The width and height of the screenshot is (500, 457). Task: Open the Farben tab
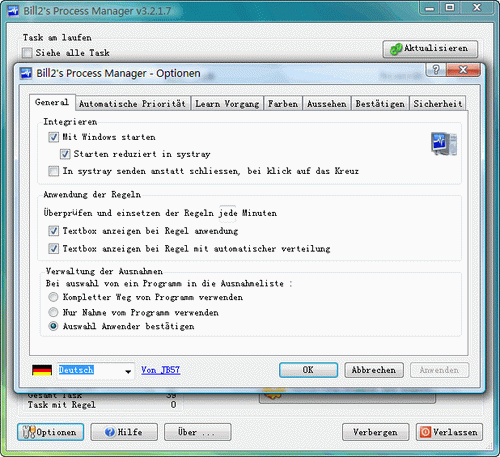[283, 104]
